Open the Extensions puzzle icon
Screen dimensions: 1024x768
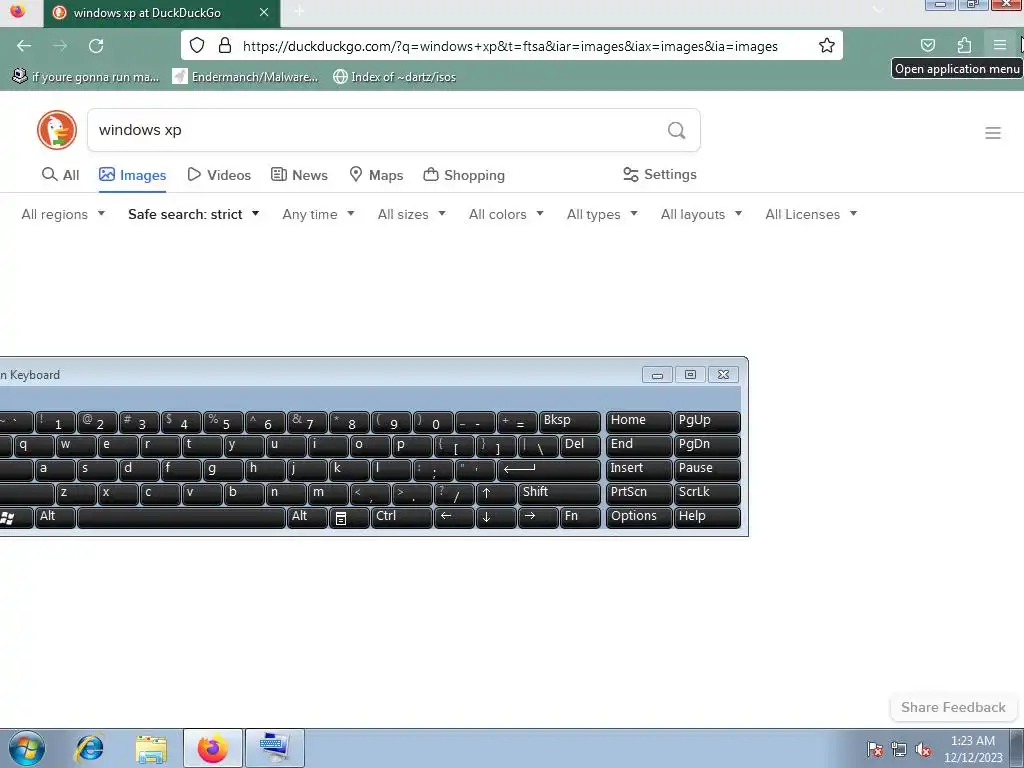click(964, 45)
